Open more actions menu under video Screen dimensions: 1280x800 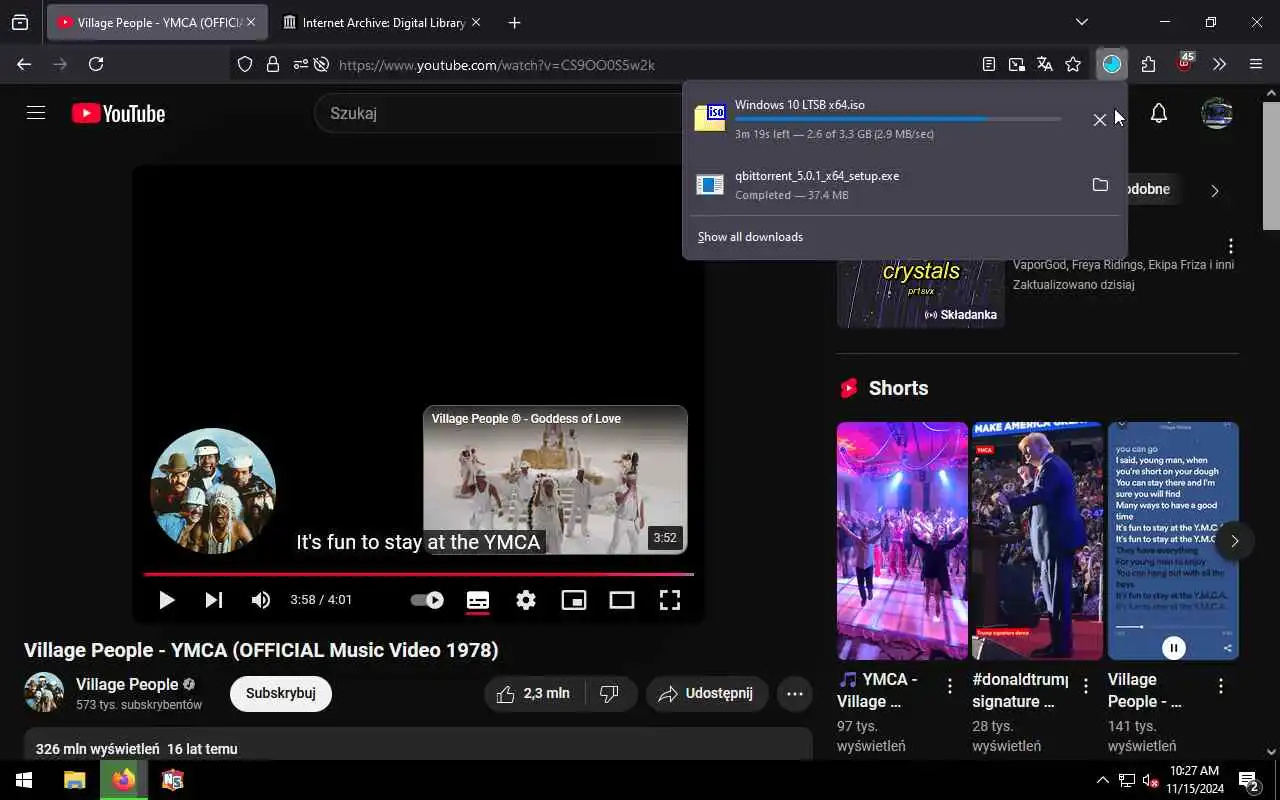pyautogui.click(x=795, y=693)
